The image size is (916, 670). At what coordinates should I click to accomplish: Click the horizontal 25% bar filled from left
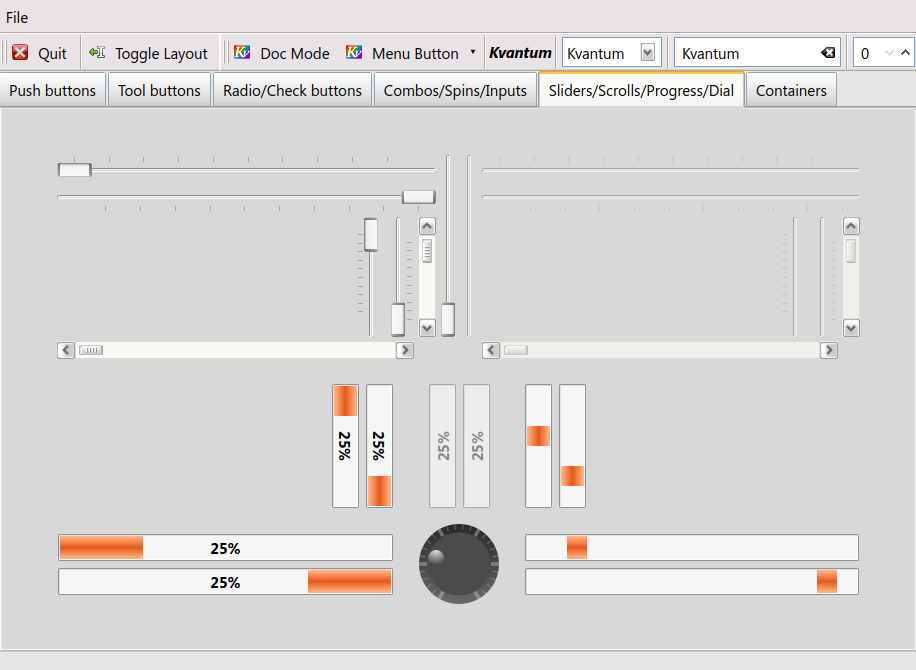pos(225,548)
